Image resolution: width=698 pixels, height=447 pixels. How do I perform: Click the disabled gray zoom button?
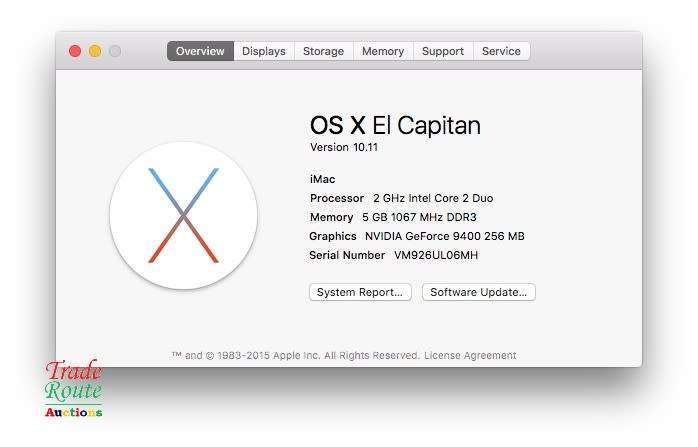[115, 51]
